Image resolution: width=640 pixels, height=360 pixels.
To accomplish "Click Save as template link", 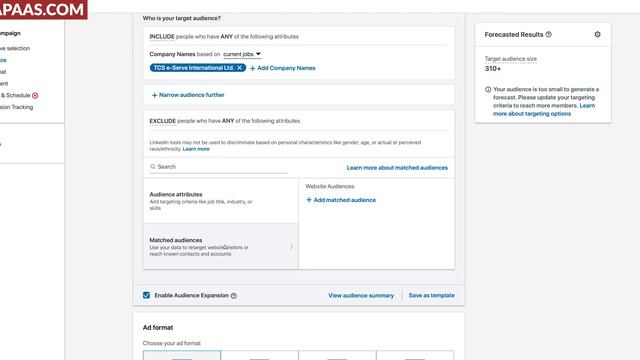I will pos(432,296).
